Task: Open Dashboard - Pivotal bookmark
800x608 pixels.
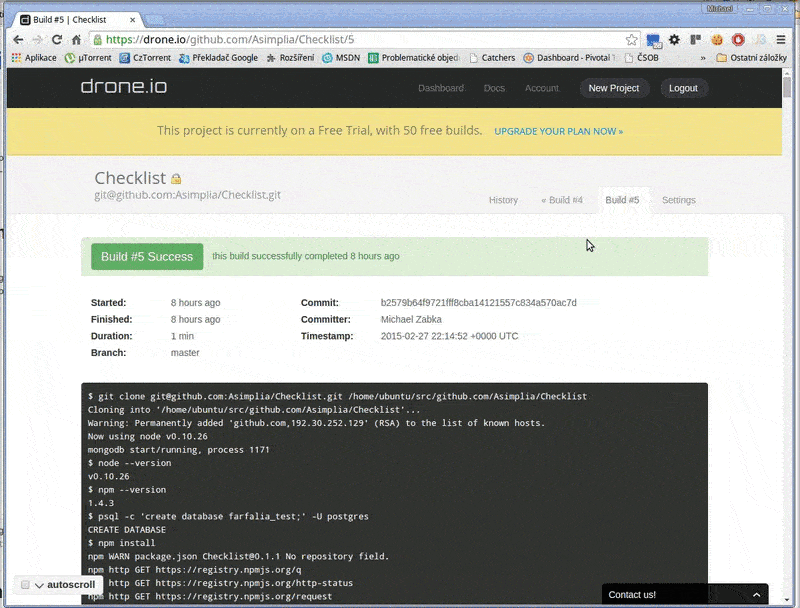Action: (x=569, y=58)
